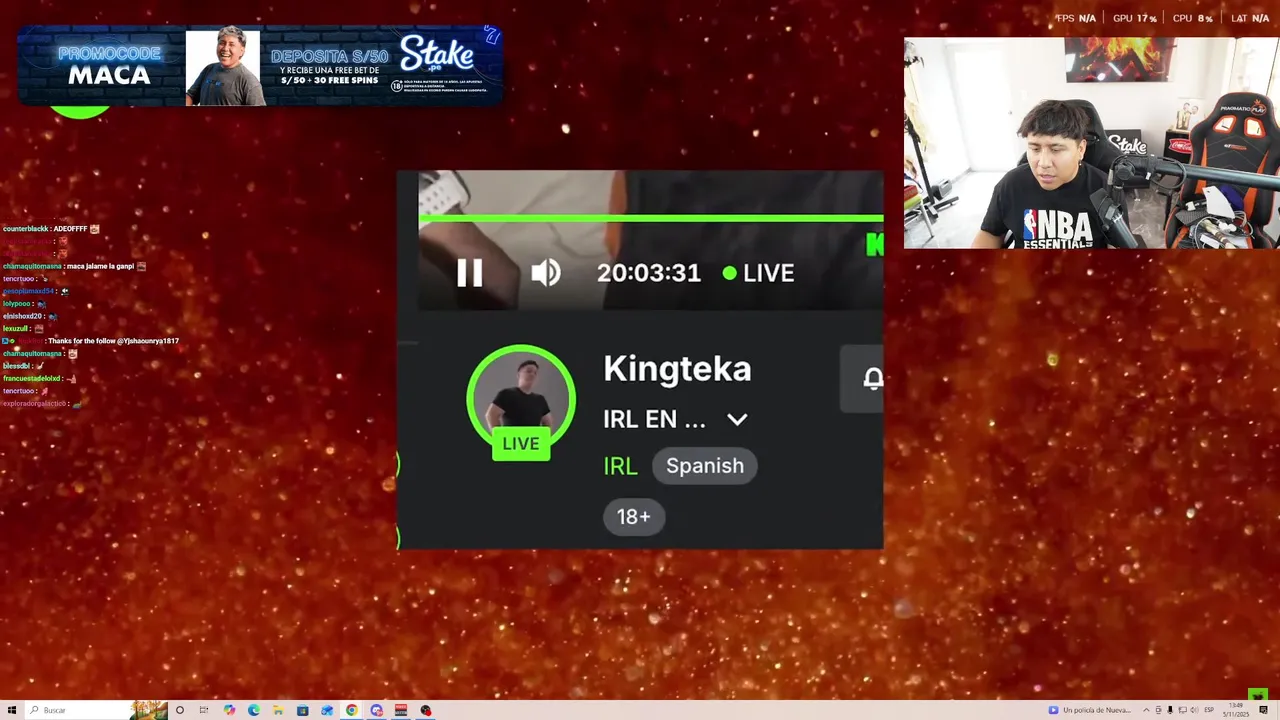Toggle the notification bell for Kingteka

coord(872,378)
